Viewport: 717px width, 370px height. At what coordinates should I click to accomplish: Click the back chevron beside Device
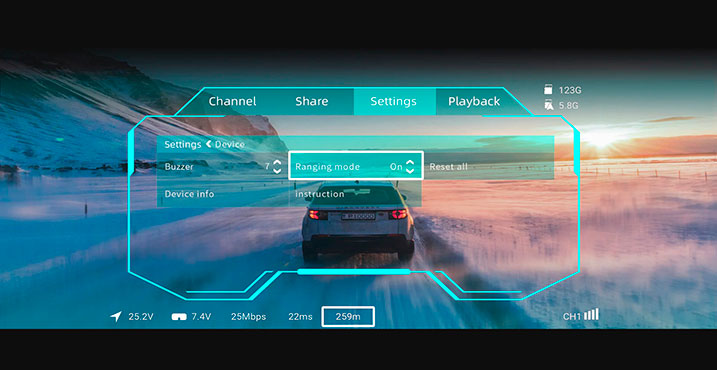tap(208, 145)
